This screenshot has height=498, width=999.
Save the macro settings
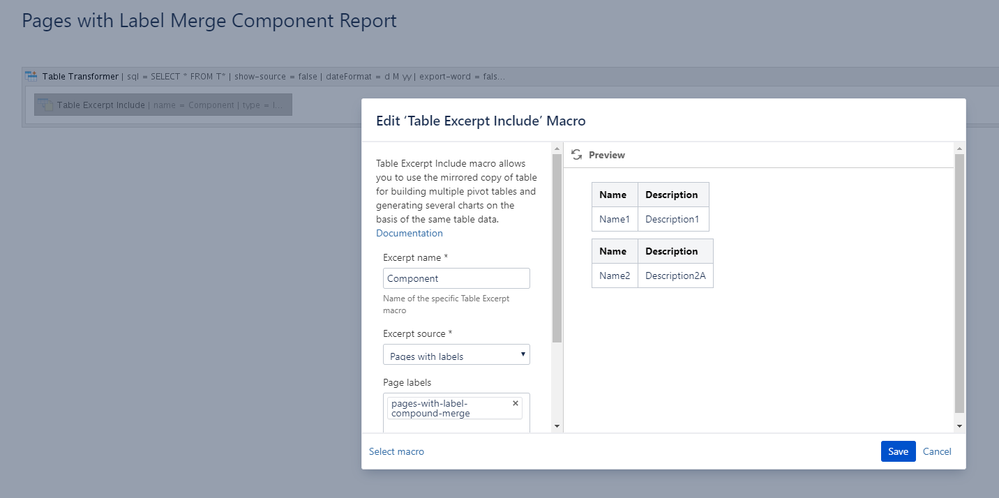point(898,452)
